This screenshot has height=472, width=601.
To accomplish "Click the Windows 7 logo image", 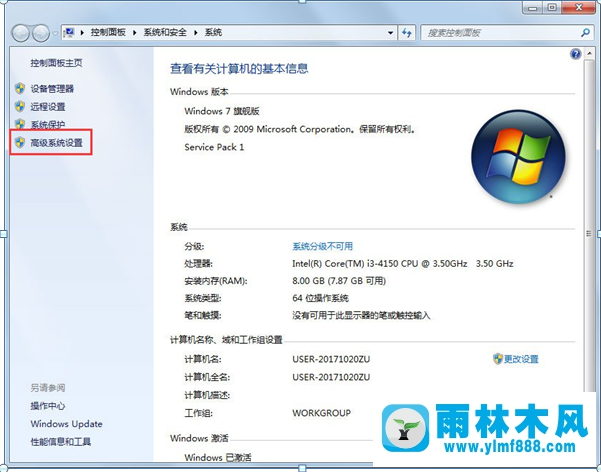I will coord(518,156).
